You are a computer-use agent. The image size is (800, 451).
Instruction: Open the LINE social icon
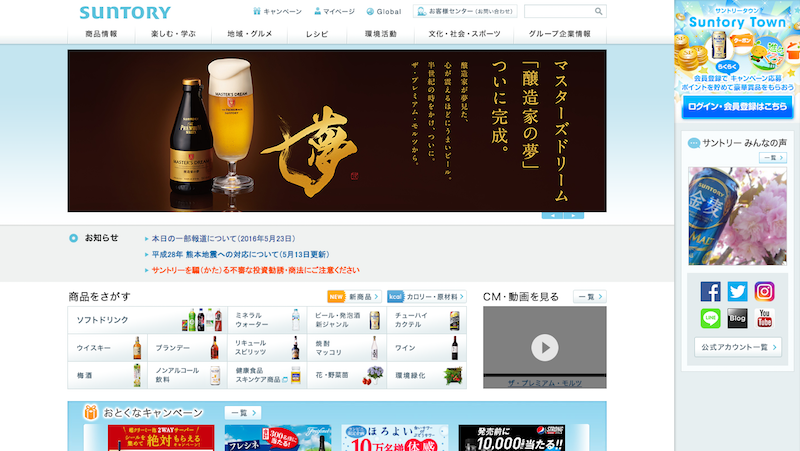pyautogui.click(x=710, y=318)
